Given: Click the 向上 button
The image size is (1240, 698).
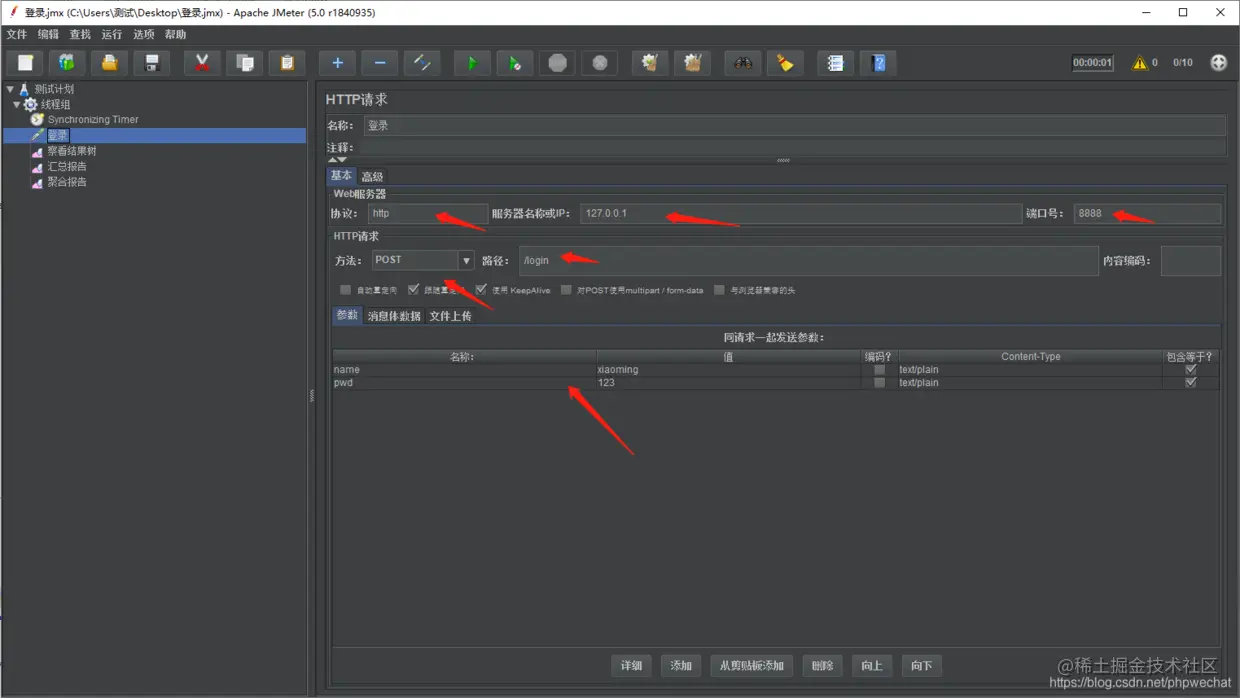Looking at the screenshot, I should click(872, 666).
